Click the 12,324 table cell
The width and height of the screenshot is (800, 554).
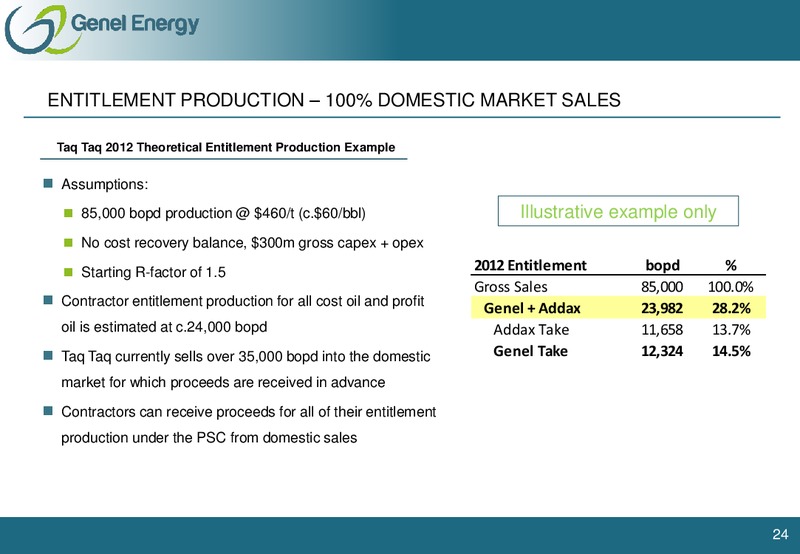[662, 351]
